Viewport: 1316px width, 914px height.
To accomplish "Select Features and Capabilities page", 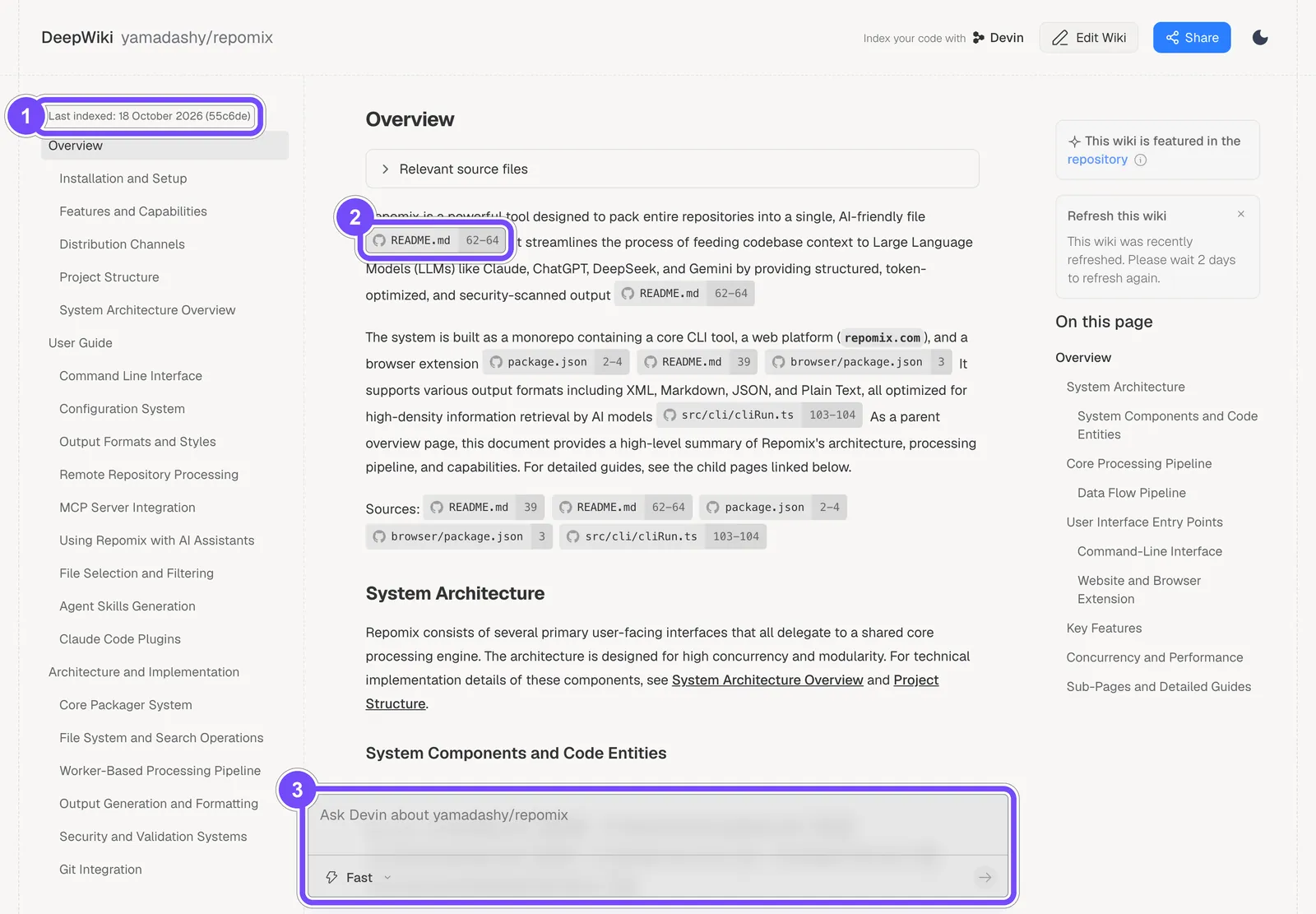I will 133,211.
